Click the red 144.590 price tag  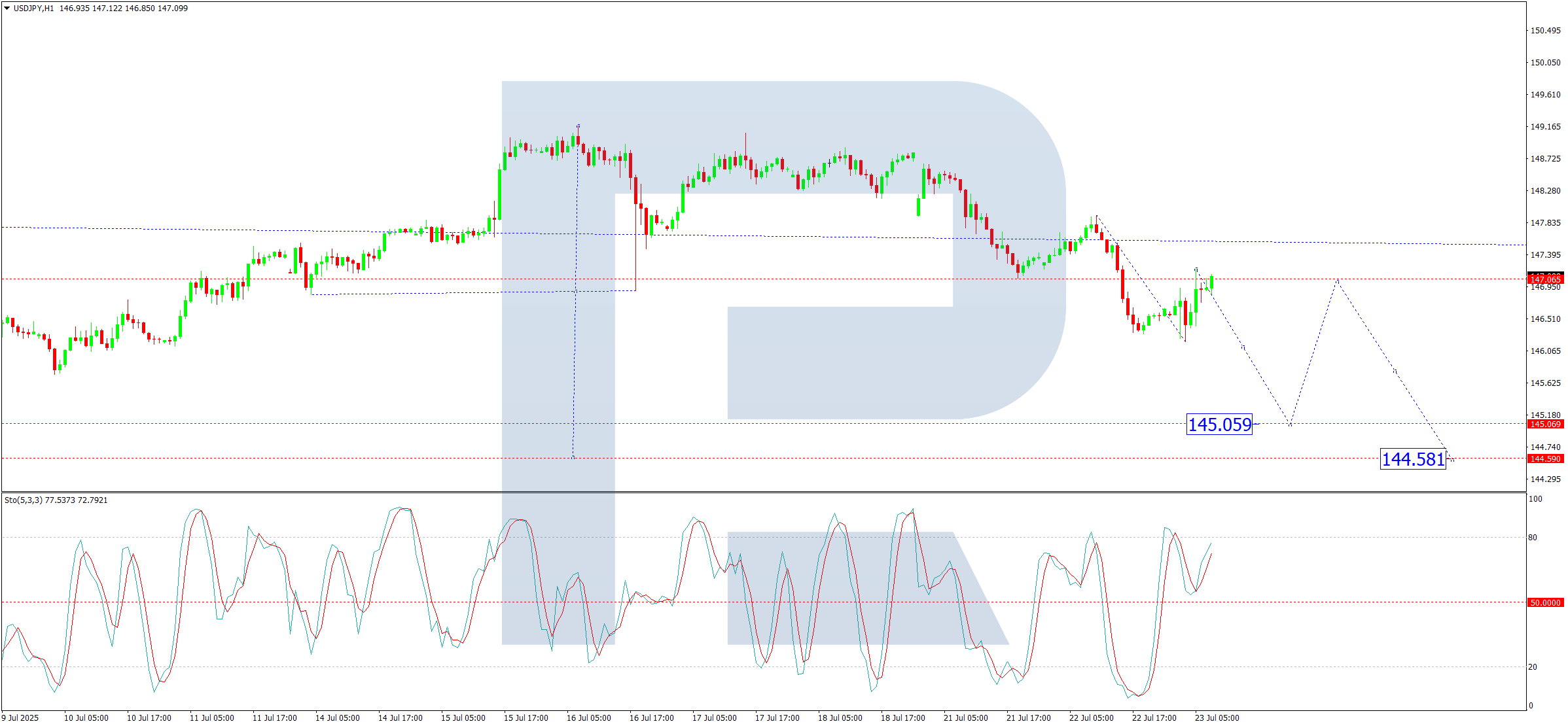[x=1544, y=459]
